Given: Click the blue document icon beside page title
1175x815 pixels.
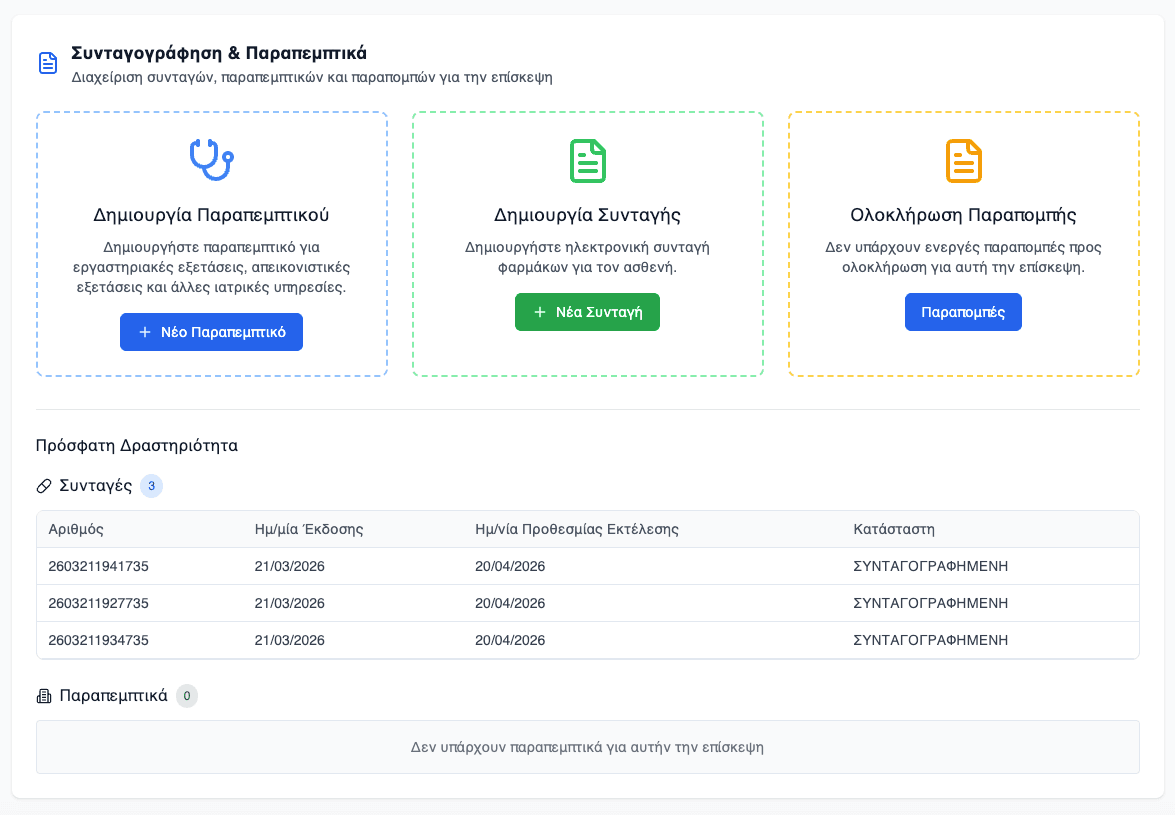Looking at the screenshot, I should tap(48, 63).
